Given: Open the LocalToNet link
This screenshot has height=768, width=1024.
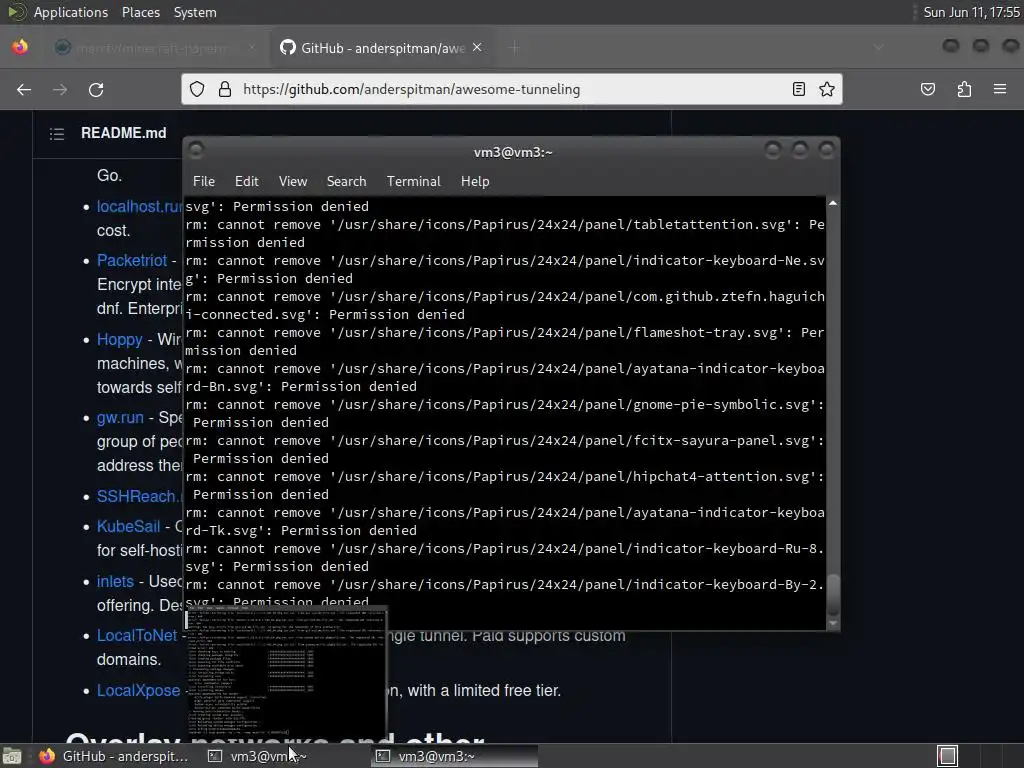Looking at the screenshot, I should coord(137,635).
